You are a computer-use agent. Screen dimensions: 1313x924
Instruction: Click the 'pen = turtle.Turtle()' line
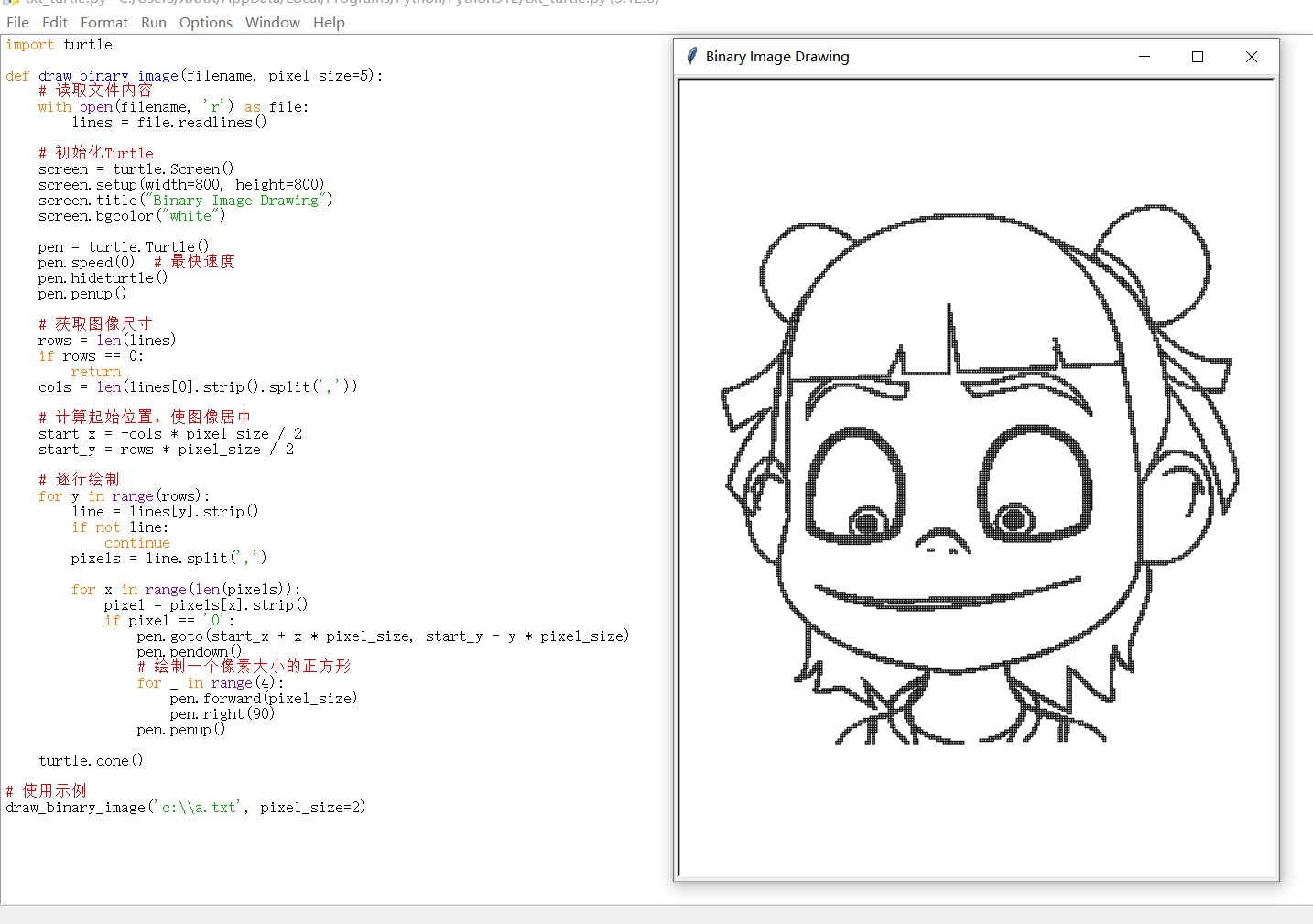[124, 247]
